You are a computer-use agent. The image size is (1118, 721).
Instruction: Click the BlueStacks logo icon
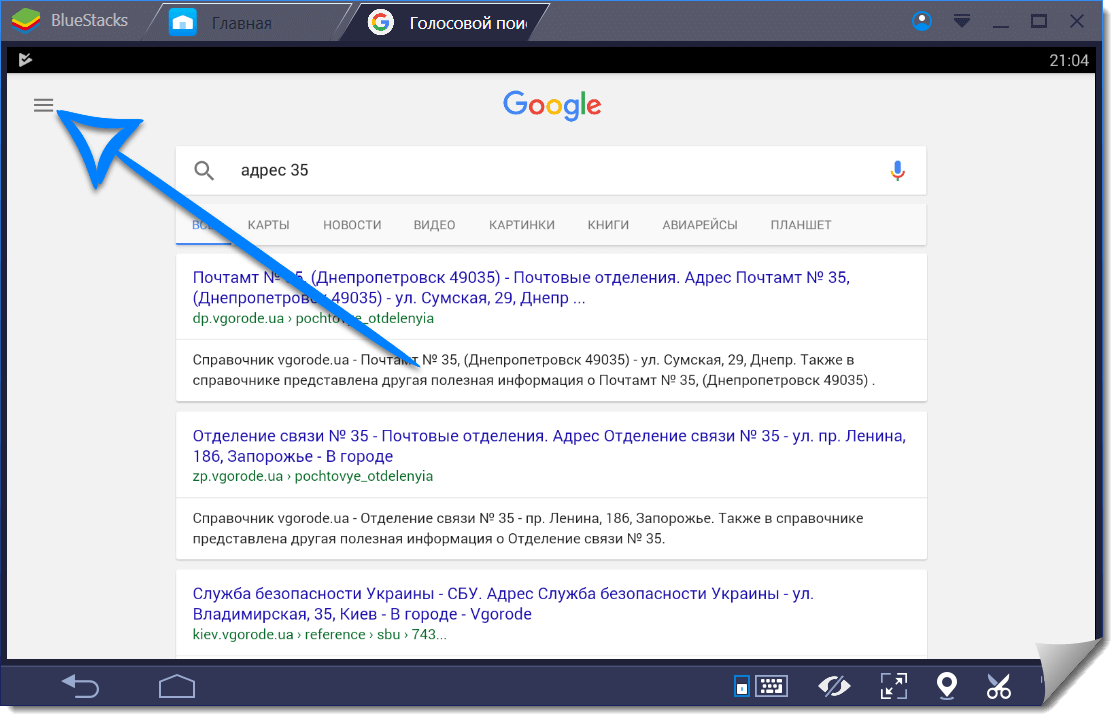26,21
